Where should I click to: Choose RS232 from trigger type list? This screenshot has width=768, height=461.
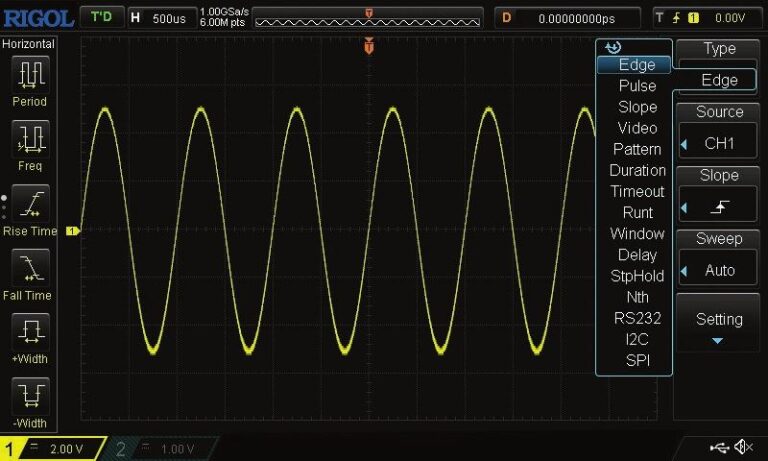pos(637,318)
